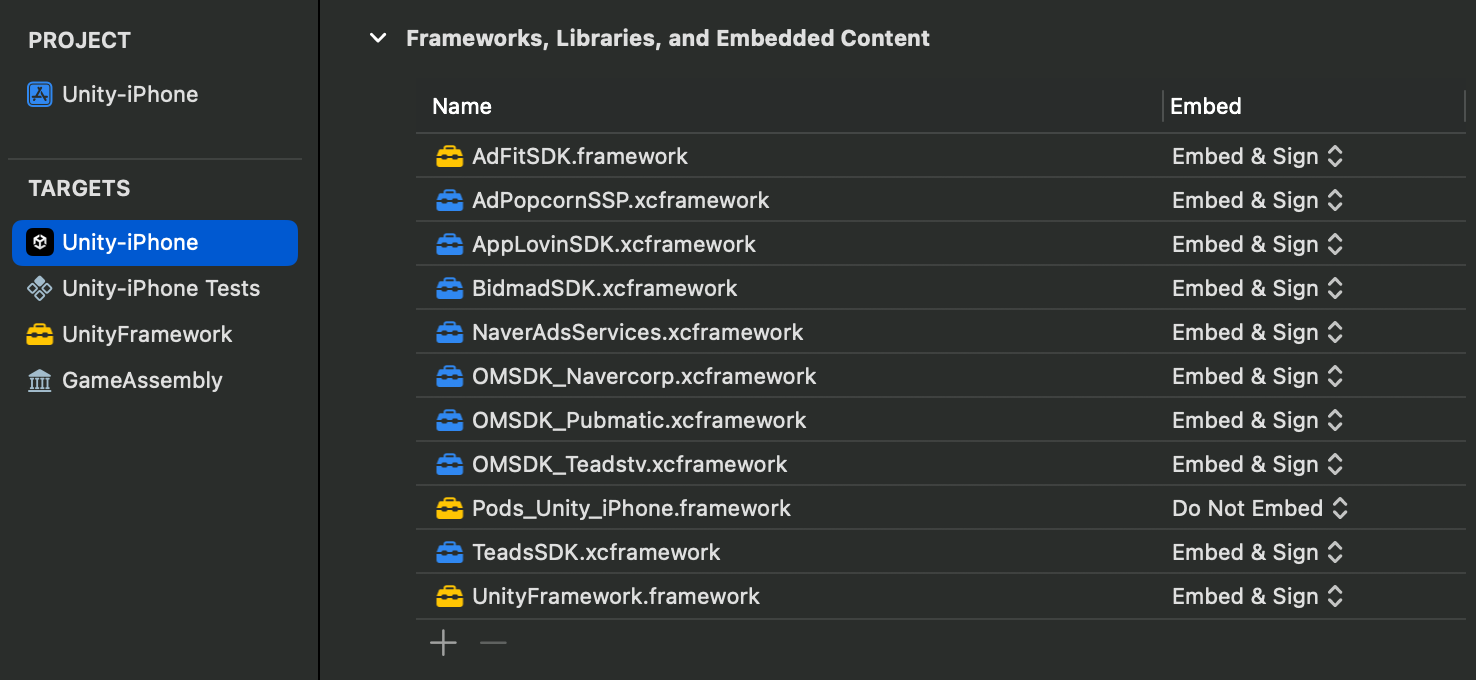Click the AdFitSDK.framework yellow toolbox icon
Screen dimensions: 1476x680
pos(449,157)
